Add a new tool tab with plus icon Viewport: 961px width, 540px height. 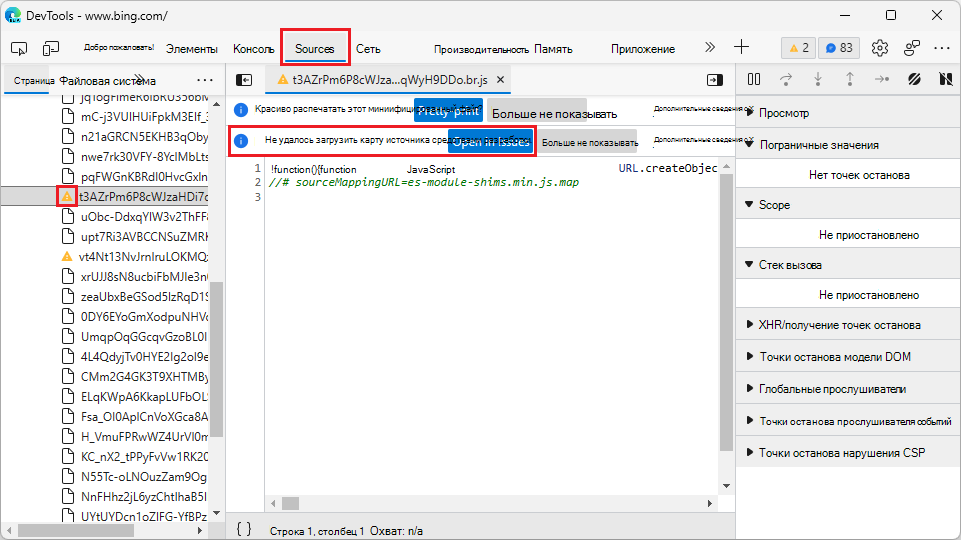tap(742, 47)
